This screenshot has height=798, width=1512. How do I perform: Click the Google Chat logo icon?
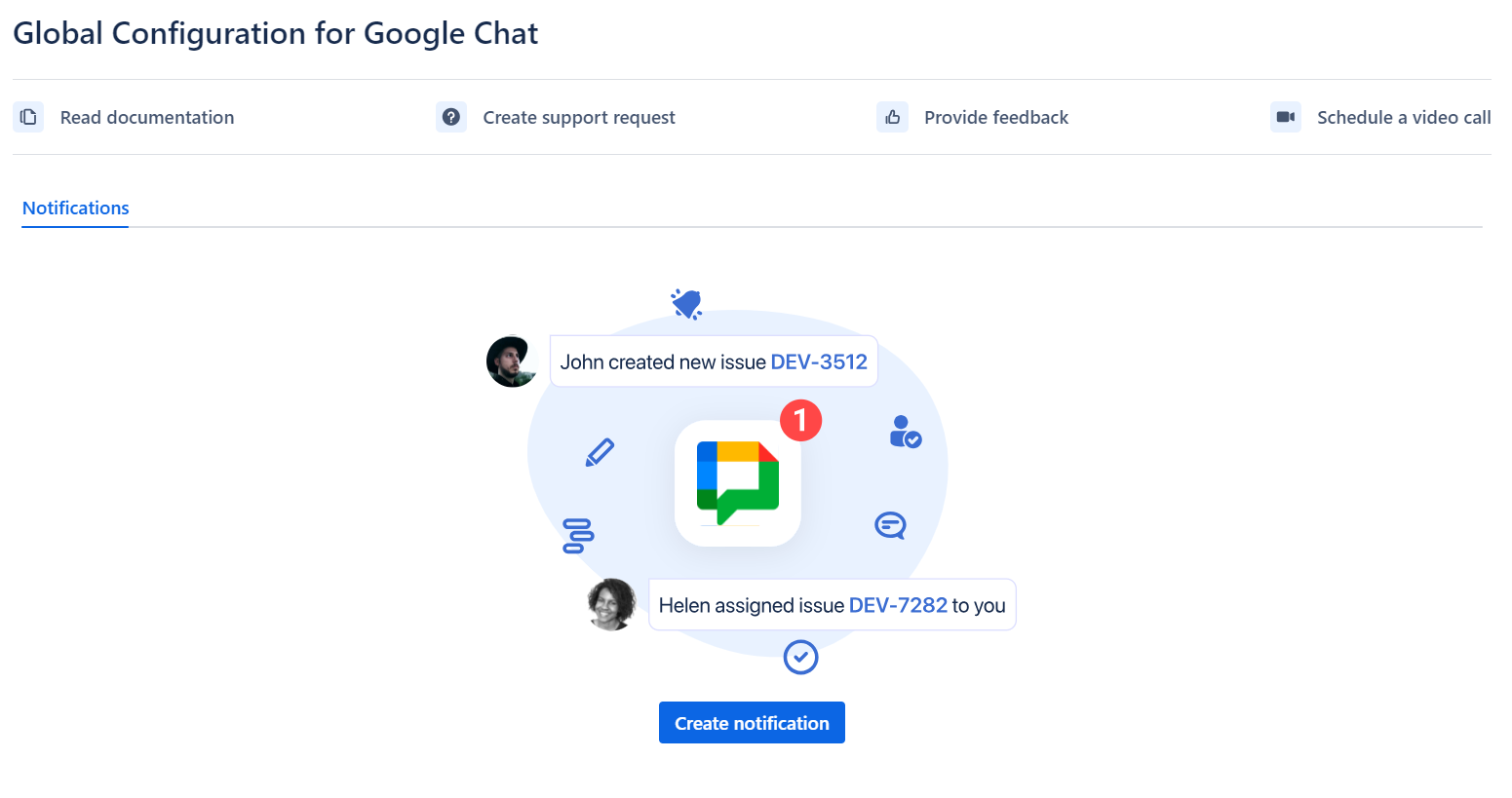738,483
